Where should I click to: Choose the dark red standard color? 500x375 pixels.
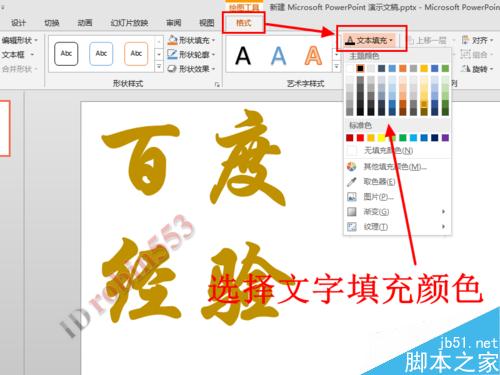pyautogui.click(x=350, y=138)
